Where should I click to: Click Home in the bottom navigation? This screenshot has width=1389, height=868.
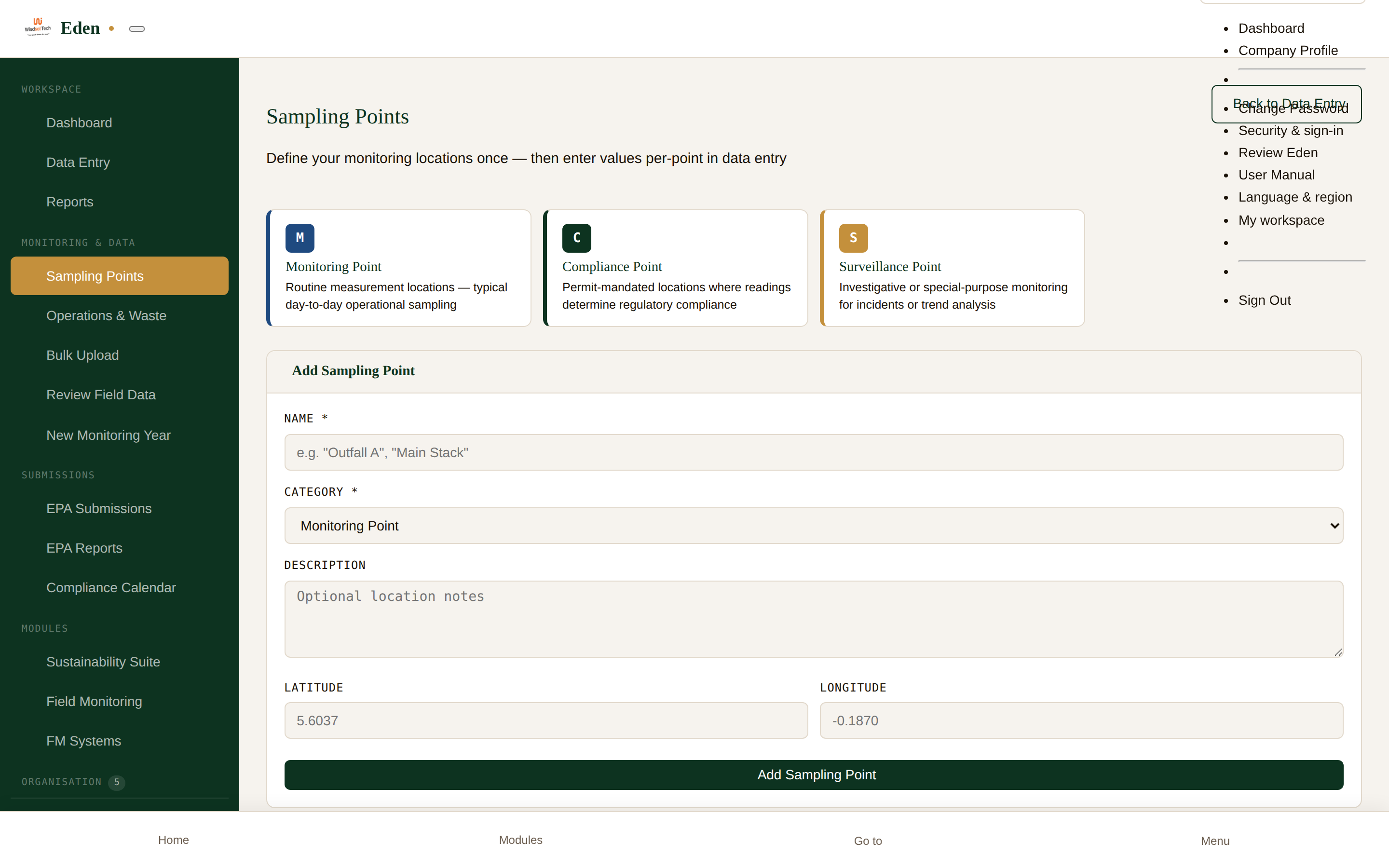[173, 840]
